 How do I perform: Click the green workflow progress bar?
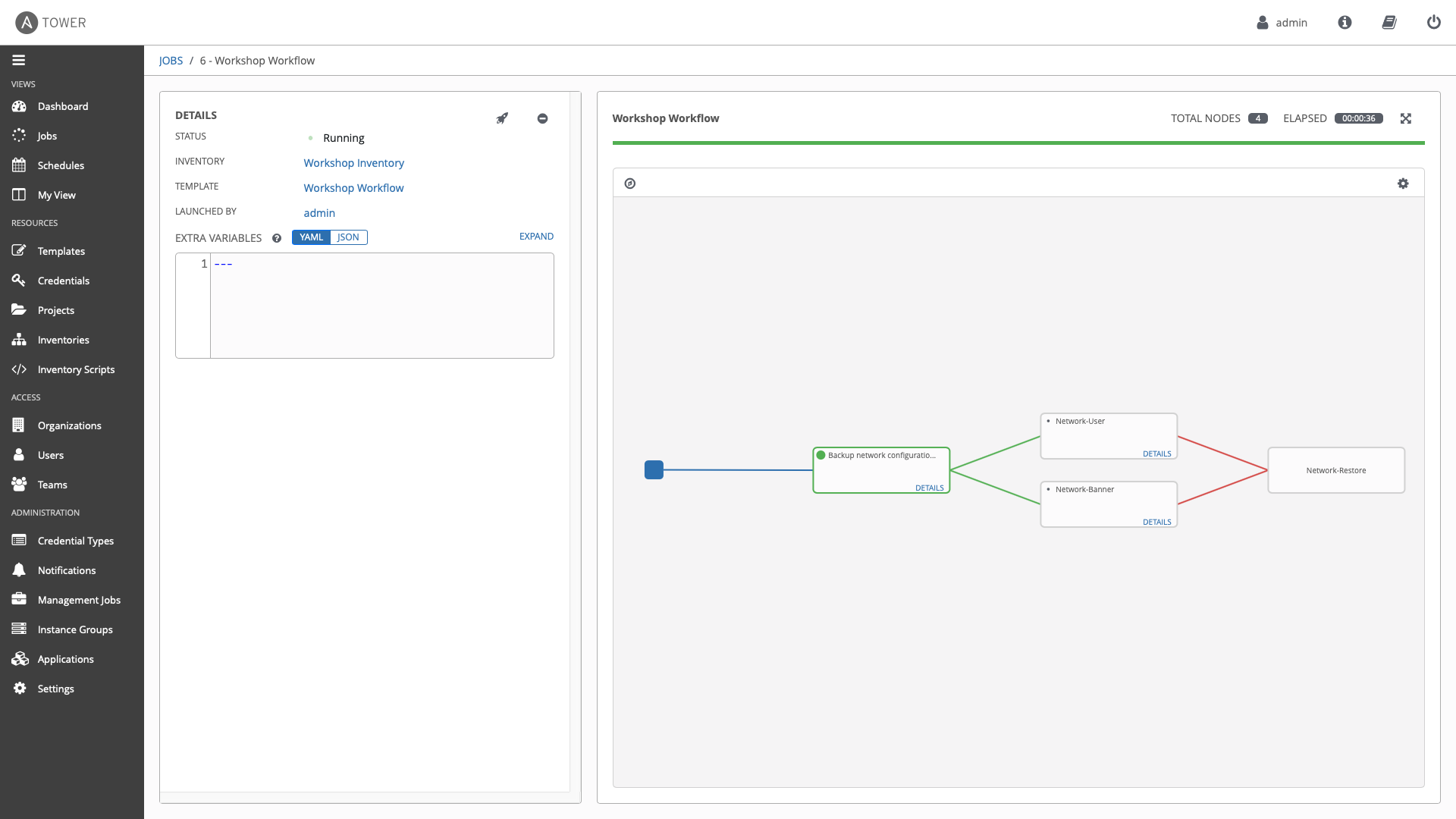[x=1018, y=143]
